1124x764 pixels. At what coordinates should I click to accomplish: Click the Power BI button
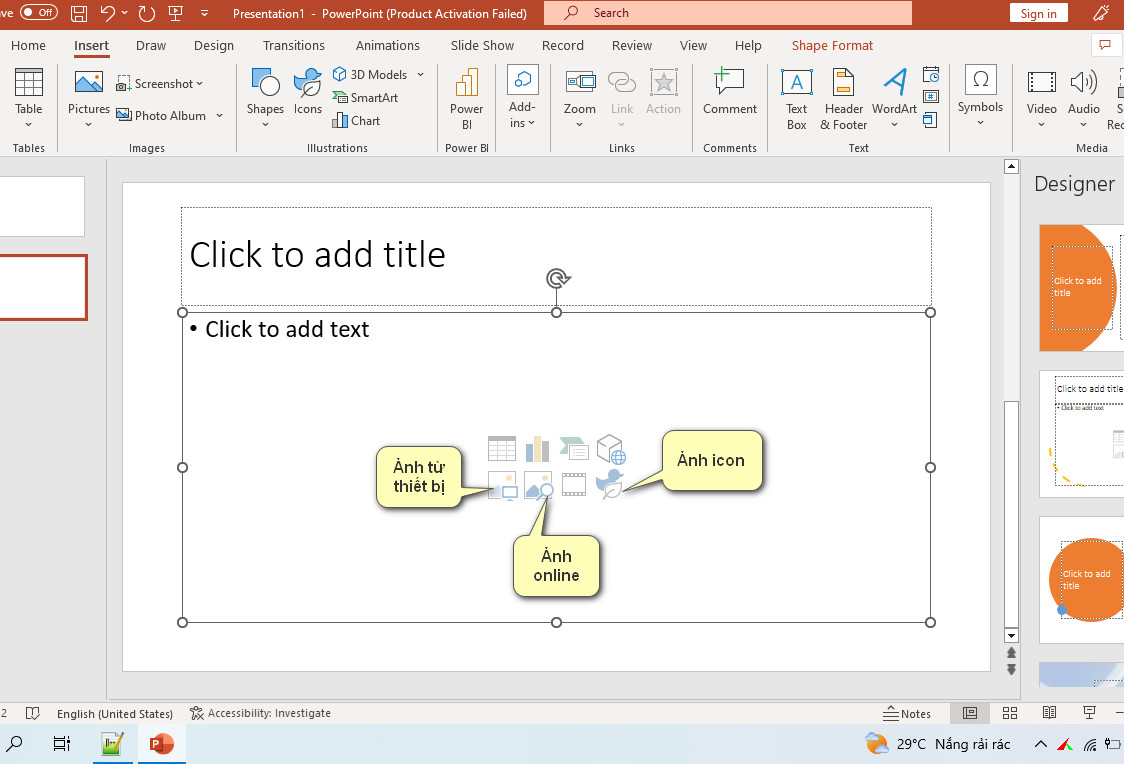point(467,100)
